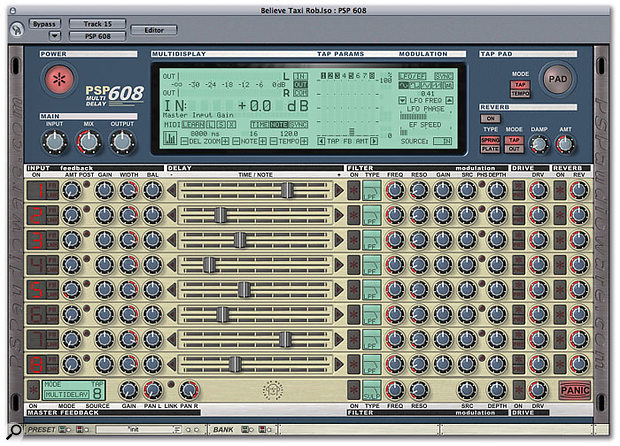Click the MIDI L button in the display
Viewport: 620px width, 446px height.
(210, 125)
